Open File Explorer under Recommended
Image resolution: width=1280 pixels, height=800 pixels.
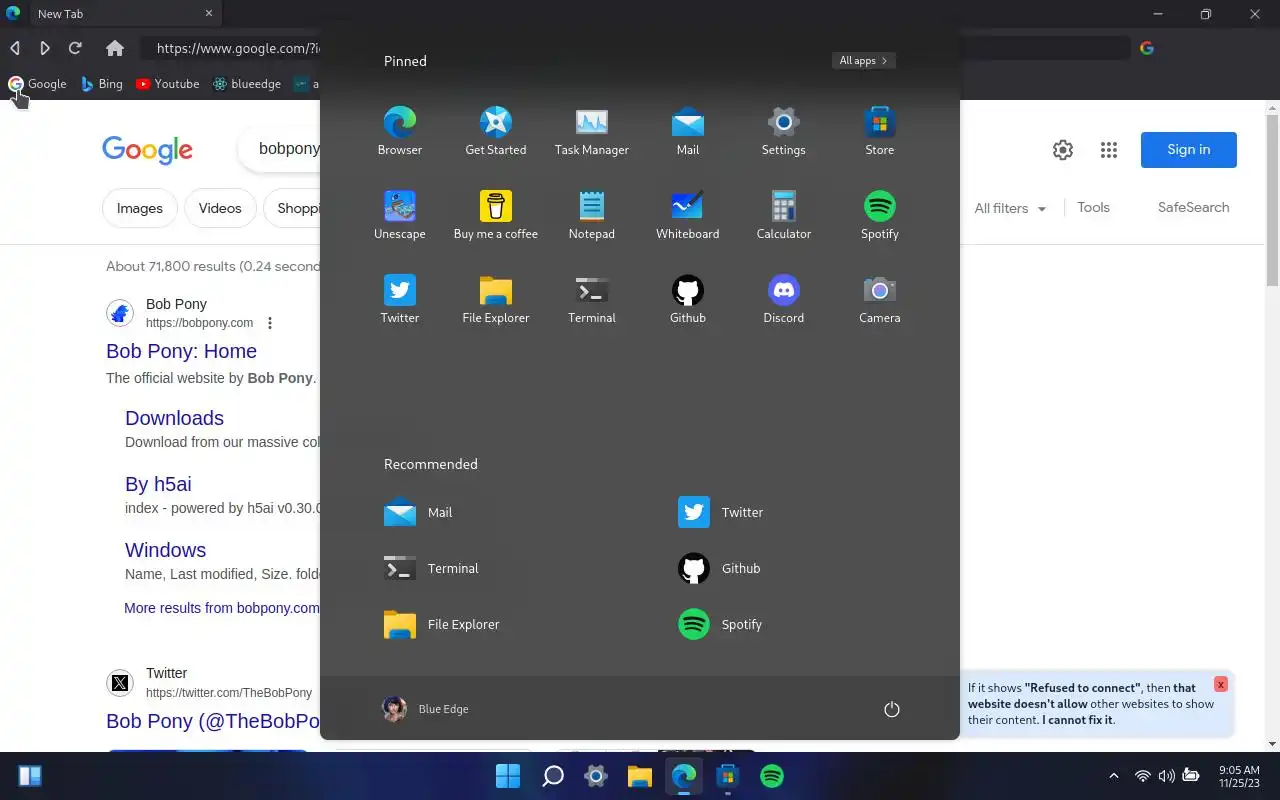(442, 624)
